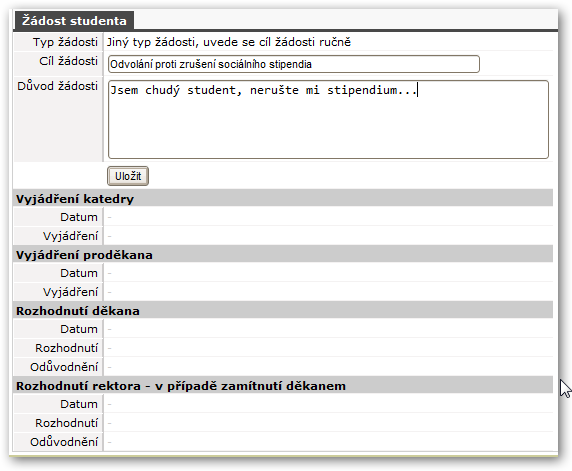Click the Cíl žádosti label
The height and width of the screenshot is (471, 572).
click(x=69, y=61)
